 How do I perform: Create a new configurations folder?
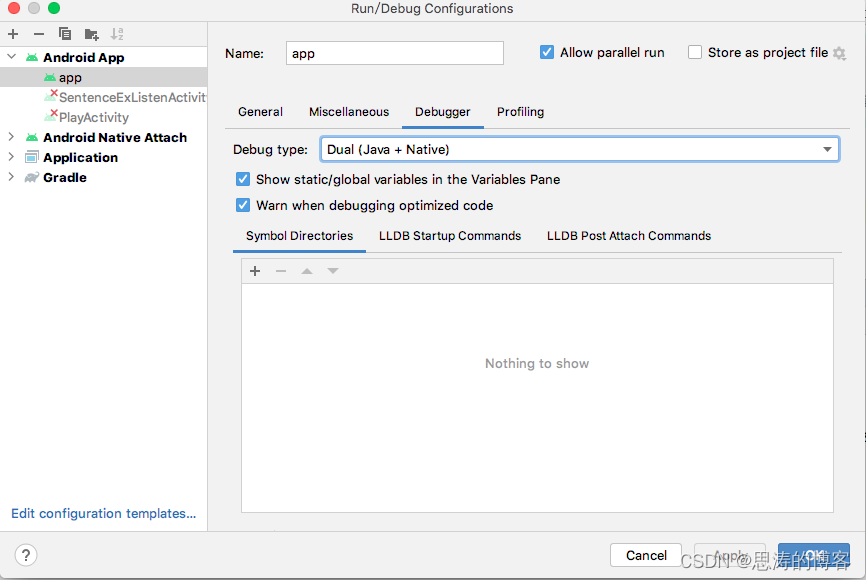[x=91, y=34]
